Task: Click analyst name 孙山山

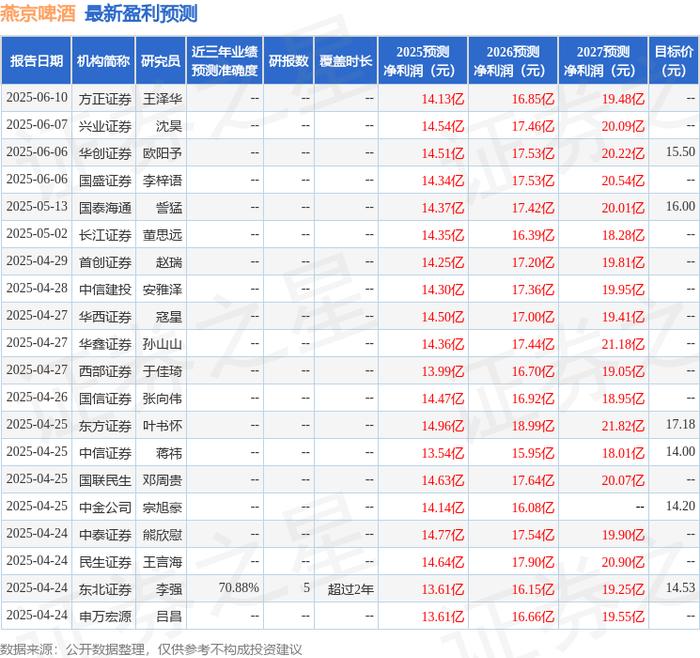Action: pyautogui.click(x=162, y=344)
